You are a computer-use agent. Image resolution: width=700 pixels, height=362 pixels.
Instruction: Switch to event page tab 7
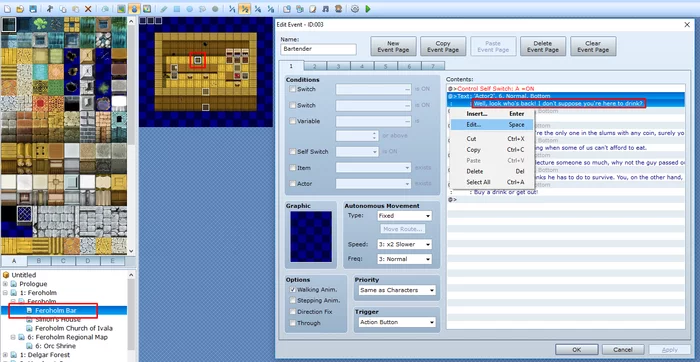433,67
